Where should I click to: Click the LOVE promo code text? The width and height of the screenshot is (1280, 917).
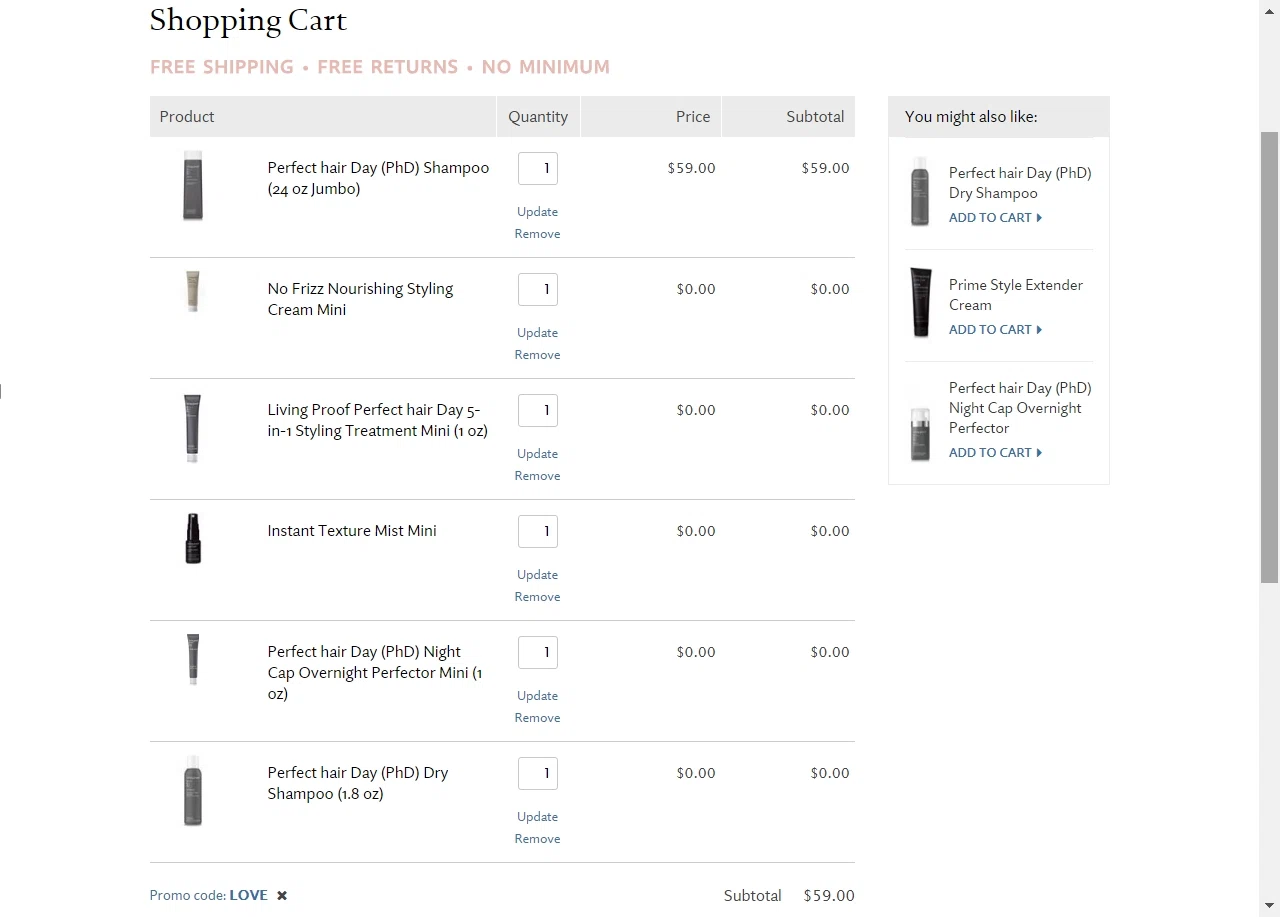point(249,895)
